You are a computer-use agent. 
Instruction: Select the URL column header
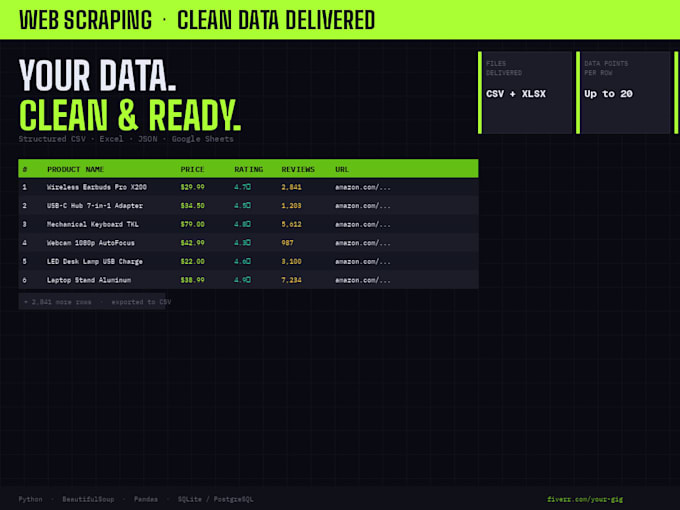[x=342, y=169]
